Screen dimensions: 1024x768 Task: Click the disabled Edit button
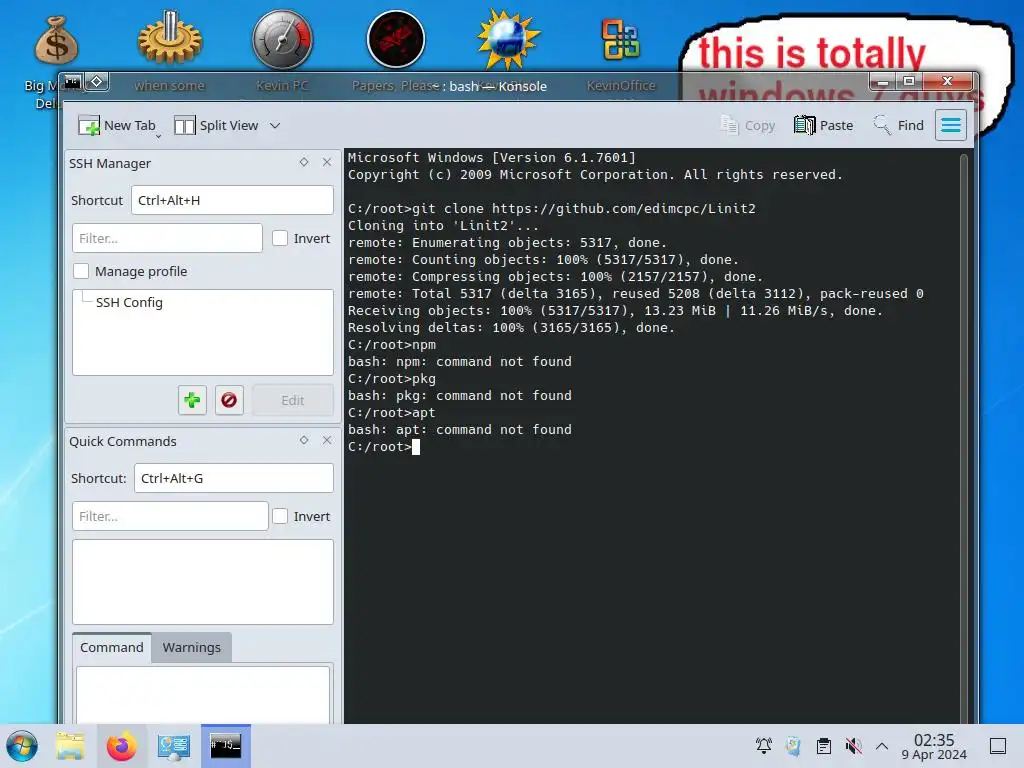pyautogui.click(x=293, y=400)
